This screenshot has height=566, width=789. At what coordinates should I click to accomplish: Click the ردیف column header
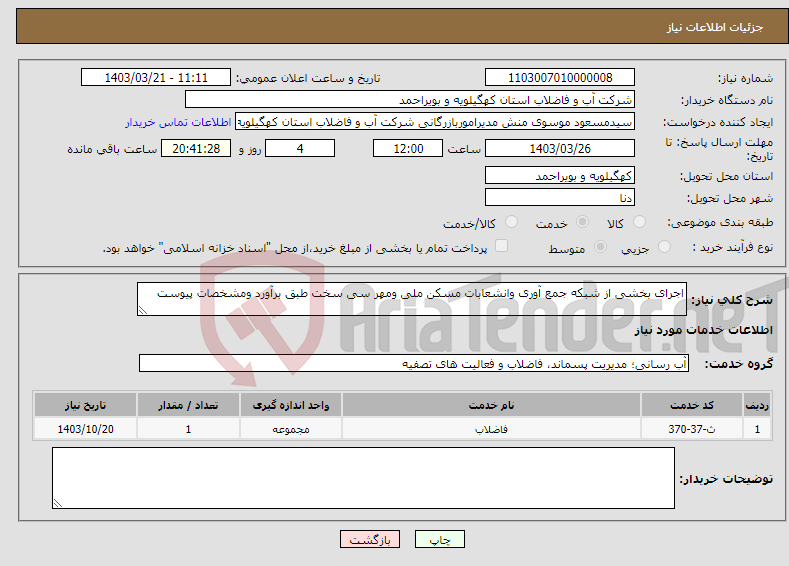[757, 405]
